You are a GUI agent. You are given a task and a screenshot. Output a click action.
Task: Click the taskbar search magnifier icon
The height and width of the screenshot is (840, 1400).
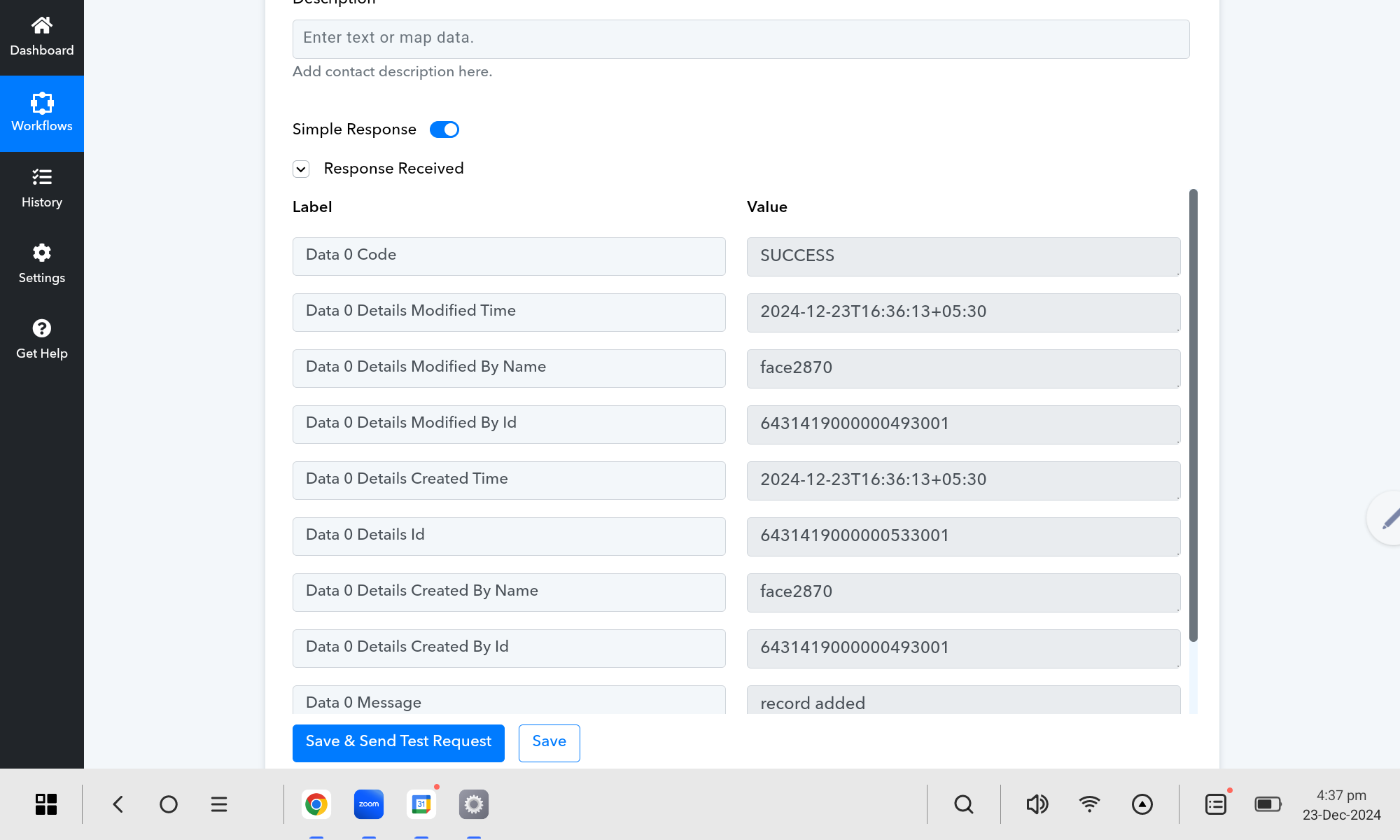point(964,804)
